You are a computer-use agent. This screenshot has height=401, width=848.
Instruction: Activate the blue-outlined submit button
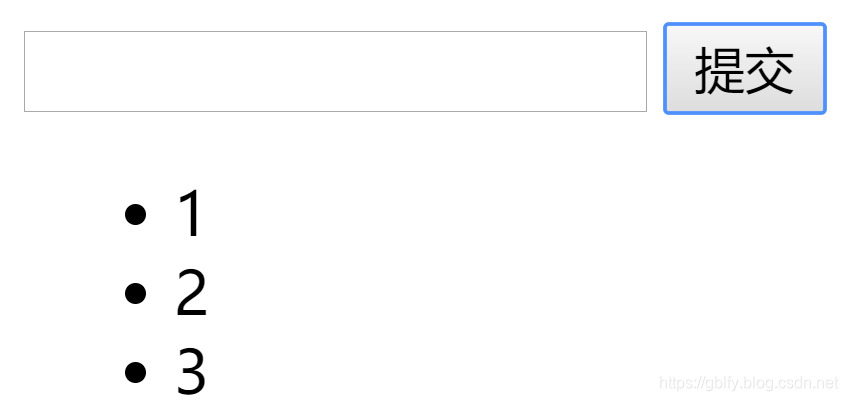[745, 69]
